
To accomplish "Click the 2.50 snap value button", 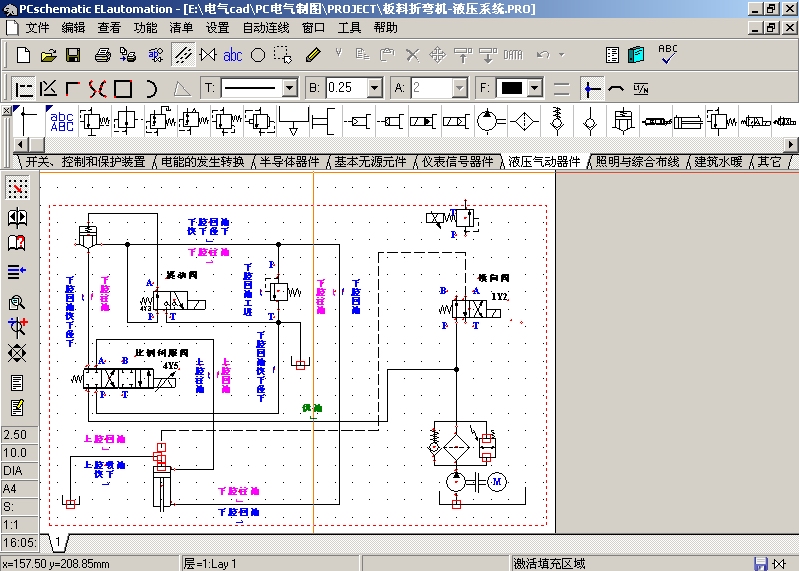I will pyautogui.click(x=20, y=434).
